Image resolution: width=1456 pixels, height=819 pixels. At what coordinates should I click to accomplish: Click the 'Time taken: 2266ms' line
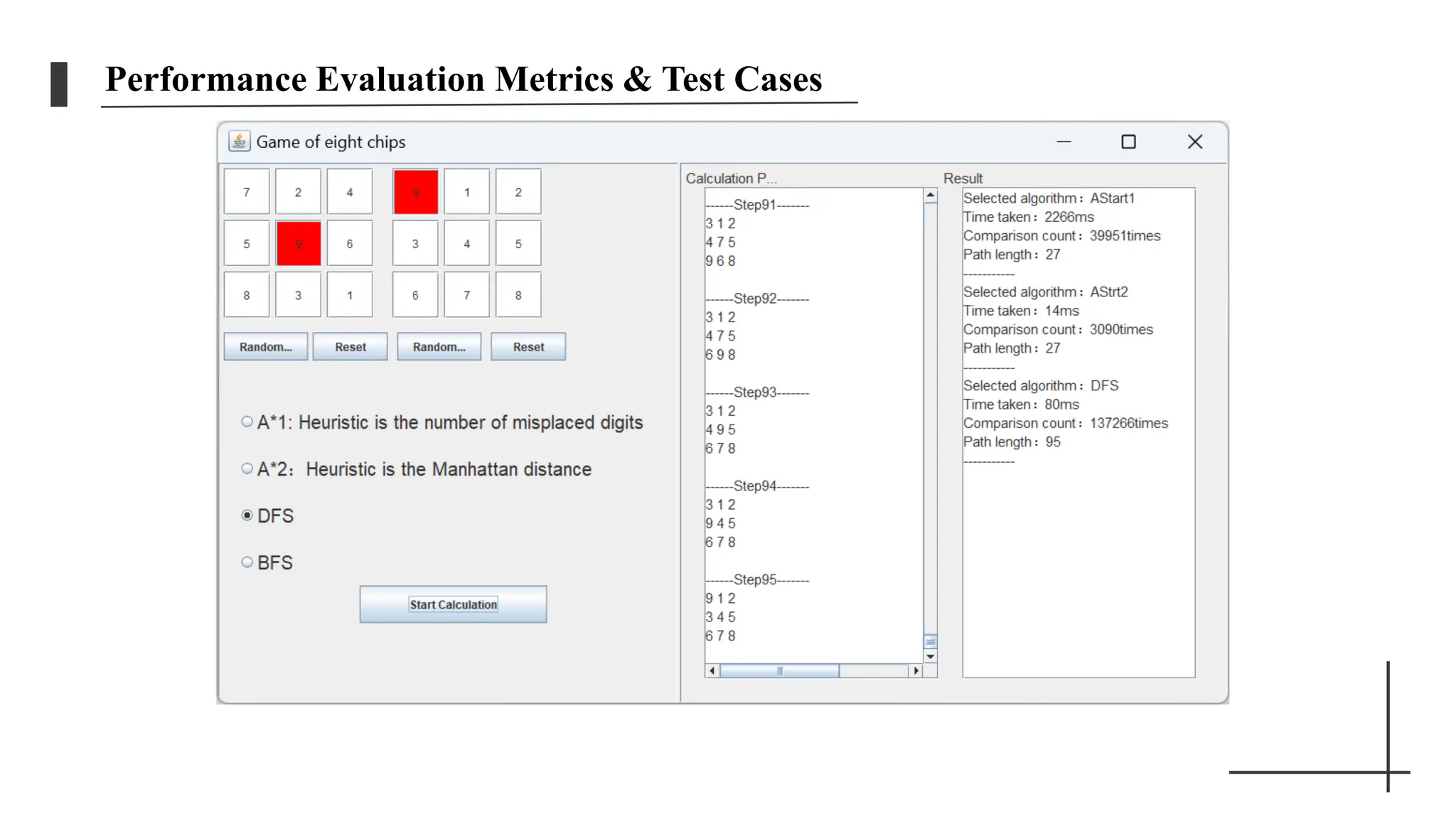tap(1028, 217)
